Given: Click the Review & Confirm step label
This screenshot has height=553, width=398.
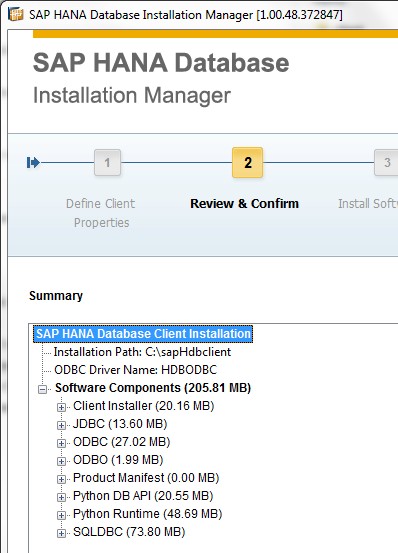Looking at the screenshot, I should pyautogui.click(x=244, y=203).
